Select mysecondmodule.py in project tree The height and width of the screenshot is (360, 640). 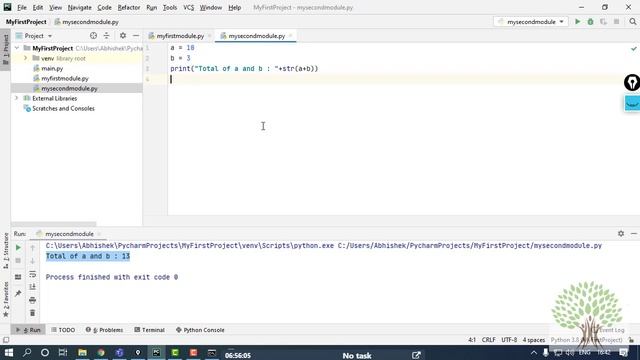tap(69, 88)
